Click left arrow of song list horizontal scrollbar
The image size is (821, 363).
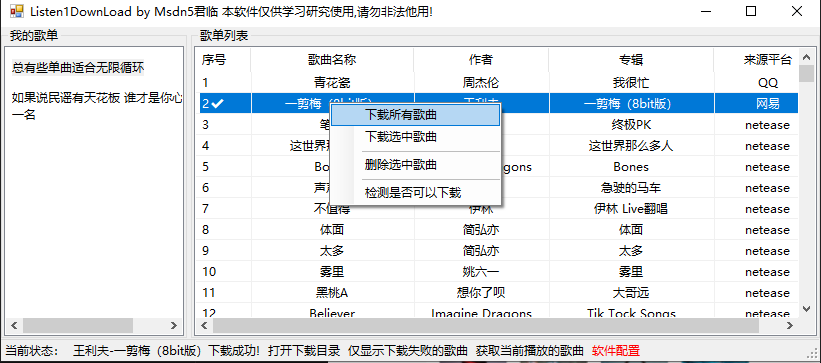click(205, 325)
